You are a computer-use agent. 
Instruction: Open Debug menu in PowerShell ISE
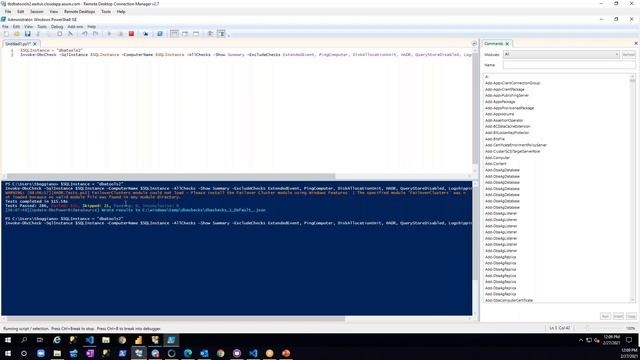pyautogui.click(x=57, y=27)
